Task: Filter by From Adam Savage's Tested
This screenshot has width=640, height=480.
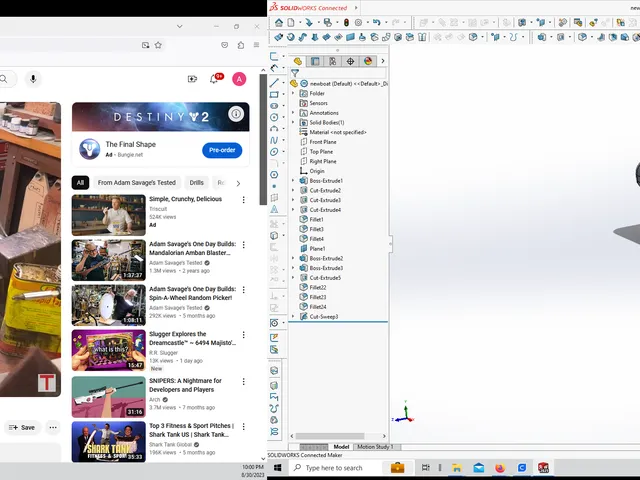Action: (x=137, y=182)
